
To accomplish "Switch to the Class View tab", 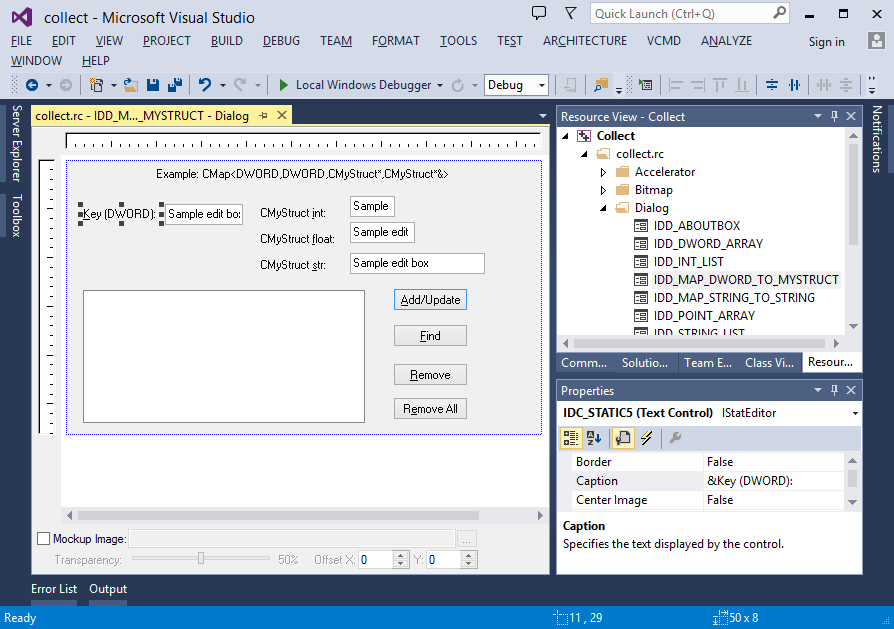I will click(x=768, y=362).
